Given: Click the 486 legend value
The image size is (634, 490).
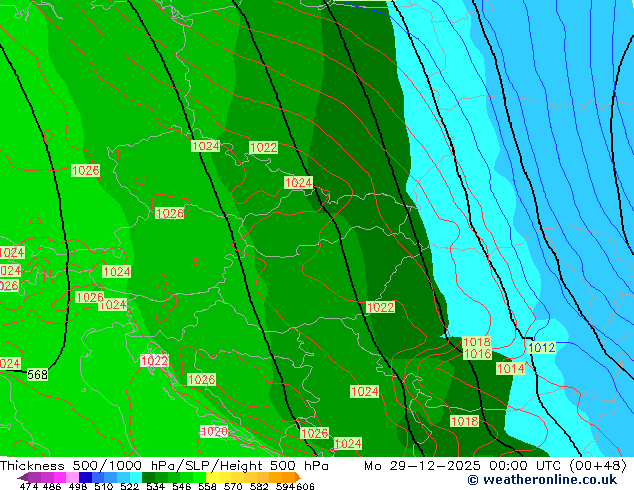Looking at the screenshot, I should click(52, 486).
